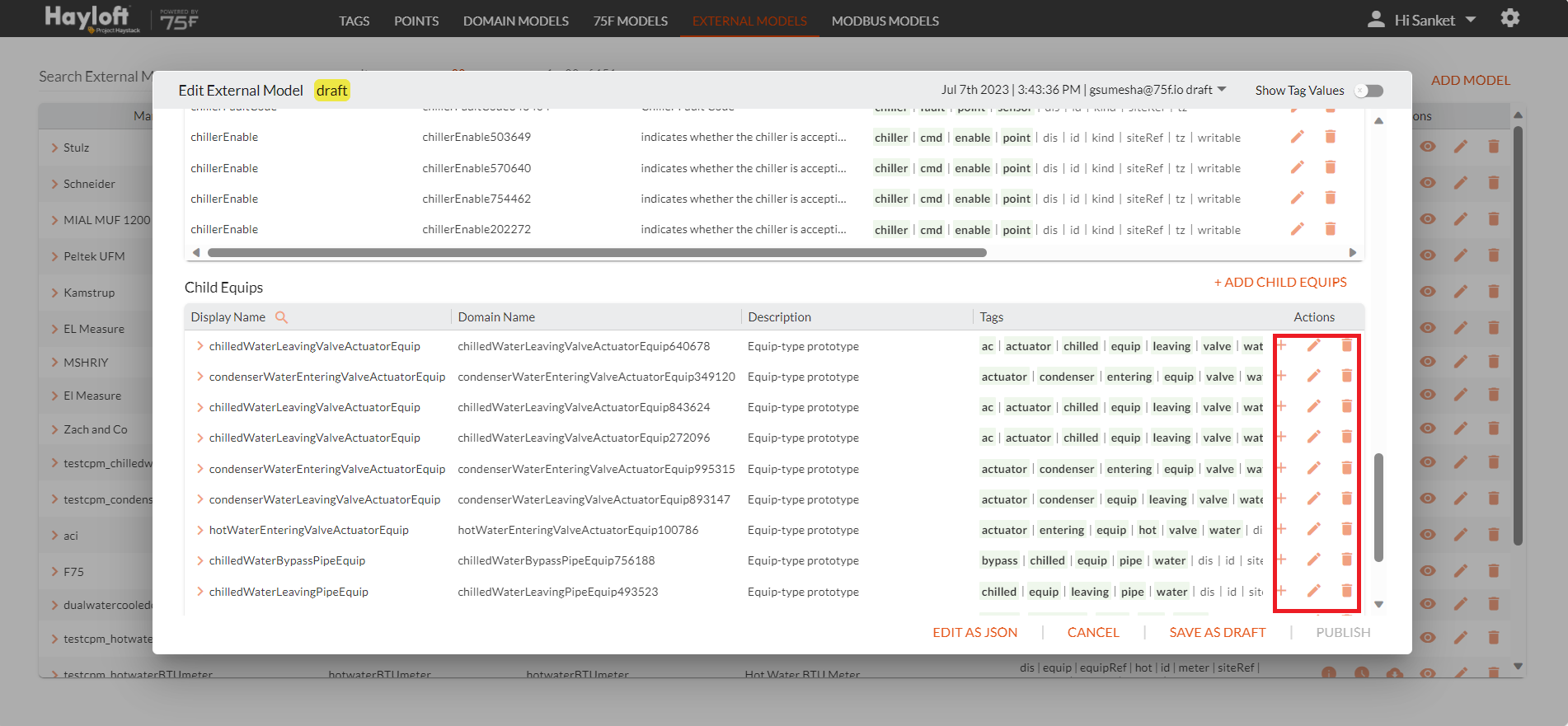Click the dialog's vertical scrollbar thumb
Screen dimensions: 1568x726
pyautogui.click(x=1378, y=507)
